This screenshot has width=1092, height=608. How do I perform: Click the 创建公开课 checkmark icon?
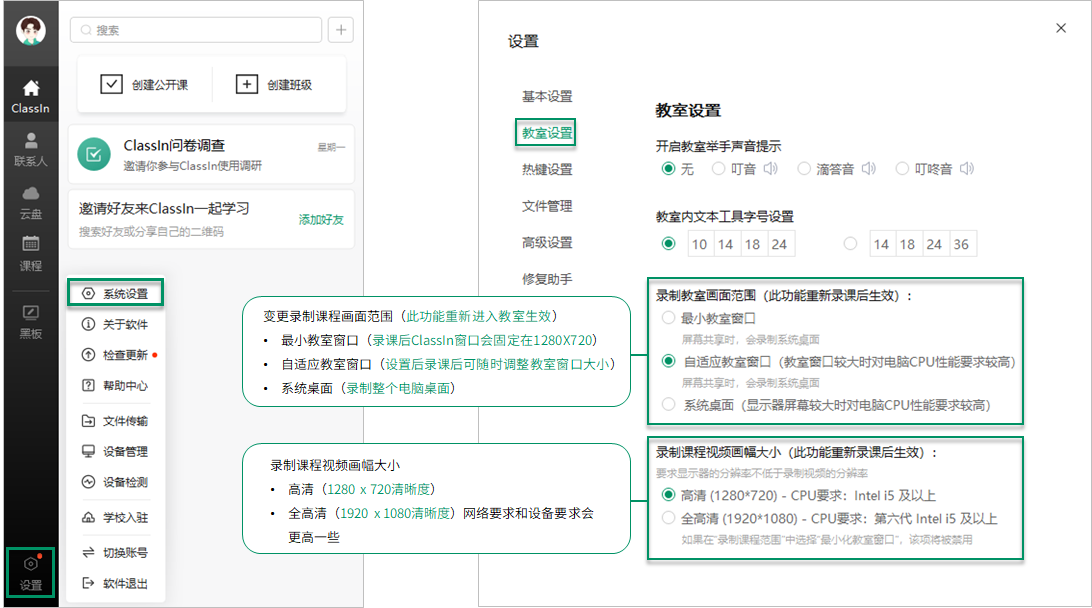pyautogui.click(x=111, y=84)
